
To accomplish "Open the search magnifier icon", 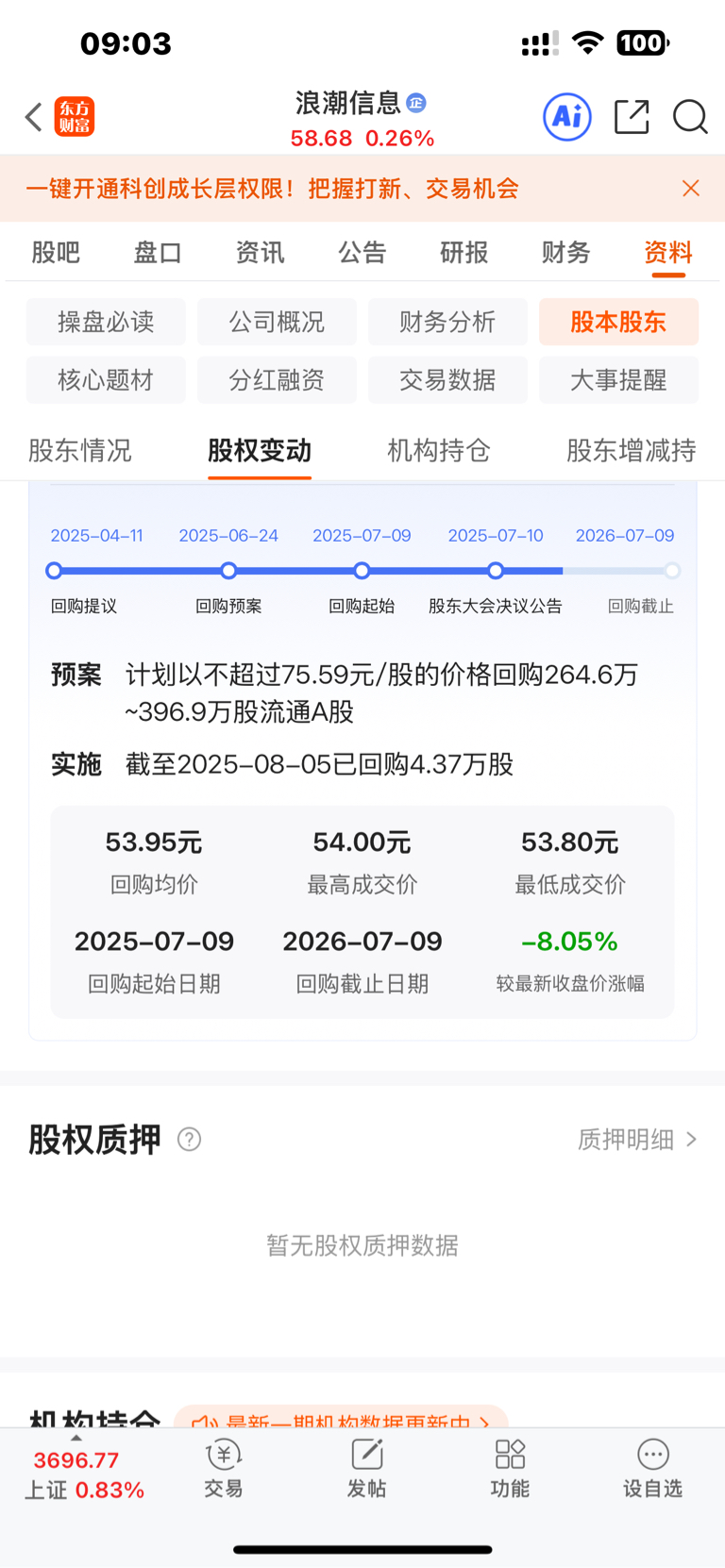I will (690, 117).
